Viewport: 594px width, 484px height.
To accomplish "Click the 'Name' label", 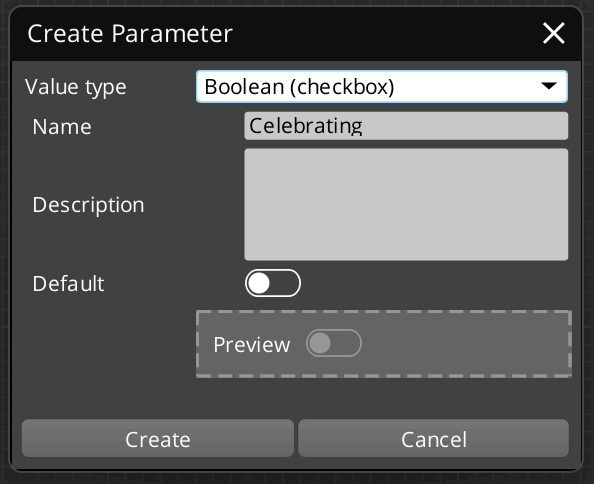I will pyautogui.click(x=62, y=126).
